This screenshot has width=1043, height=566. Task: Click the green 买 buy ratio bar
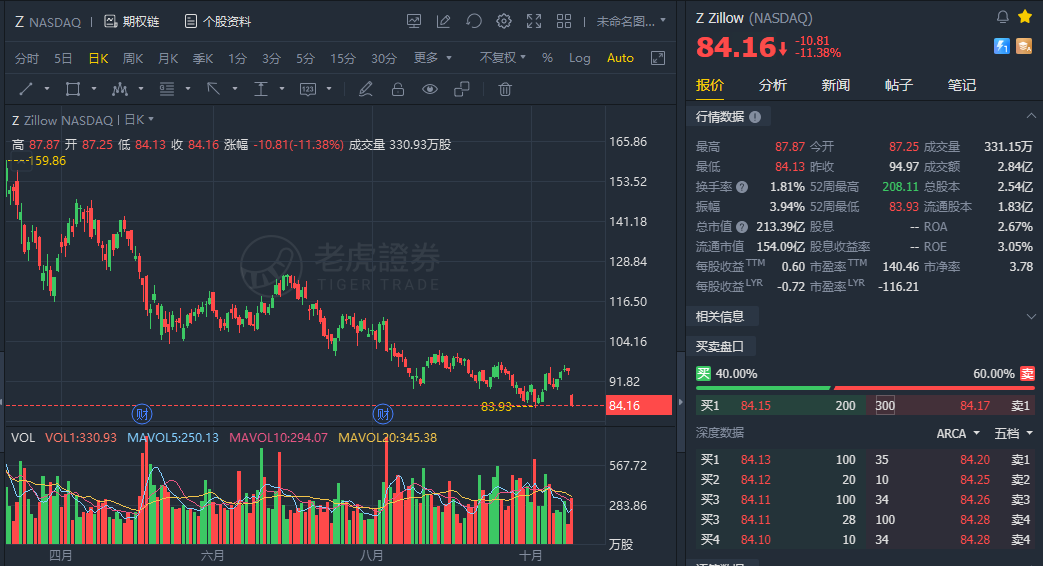coord(763,388)
